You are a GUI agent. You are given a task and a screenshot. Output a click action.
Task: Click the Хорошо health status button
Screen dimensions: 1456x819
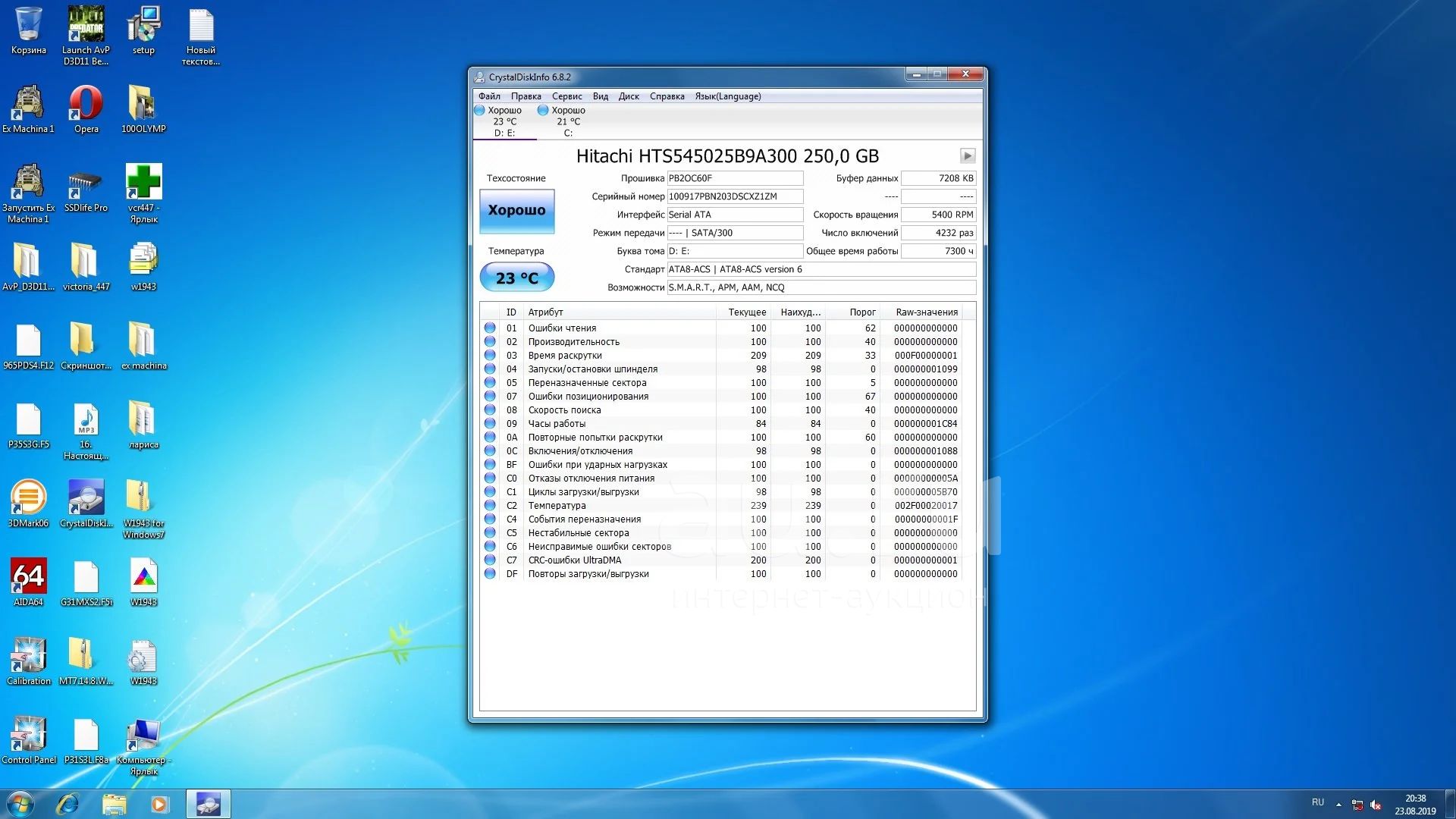[516, 211]
